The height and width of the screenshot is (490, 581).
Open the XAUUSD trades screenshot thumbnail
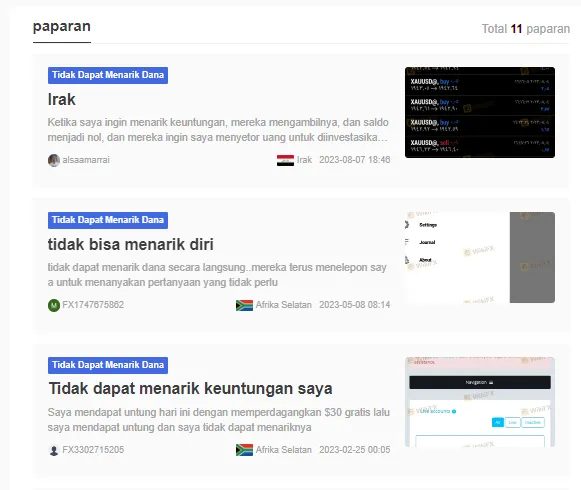coord(480,112)
